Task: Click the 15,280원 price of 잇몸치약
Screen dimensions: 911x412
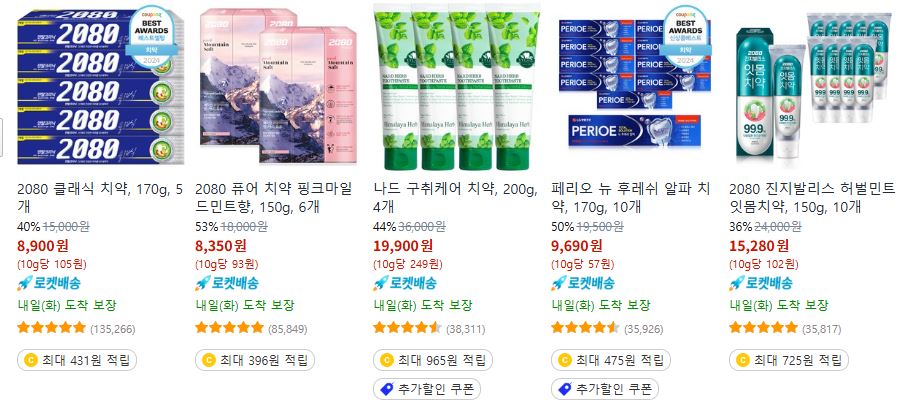Action: (x=759, y=246)
